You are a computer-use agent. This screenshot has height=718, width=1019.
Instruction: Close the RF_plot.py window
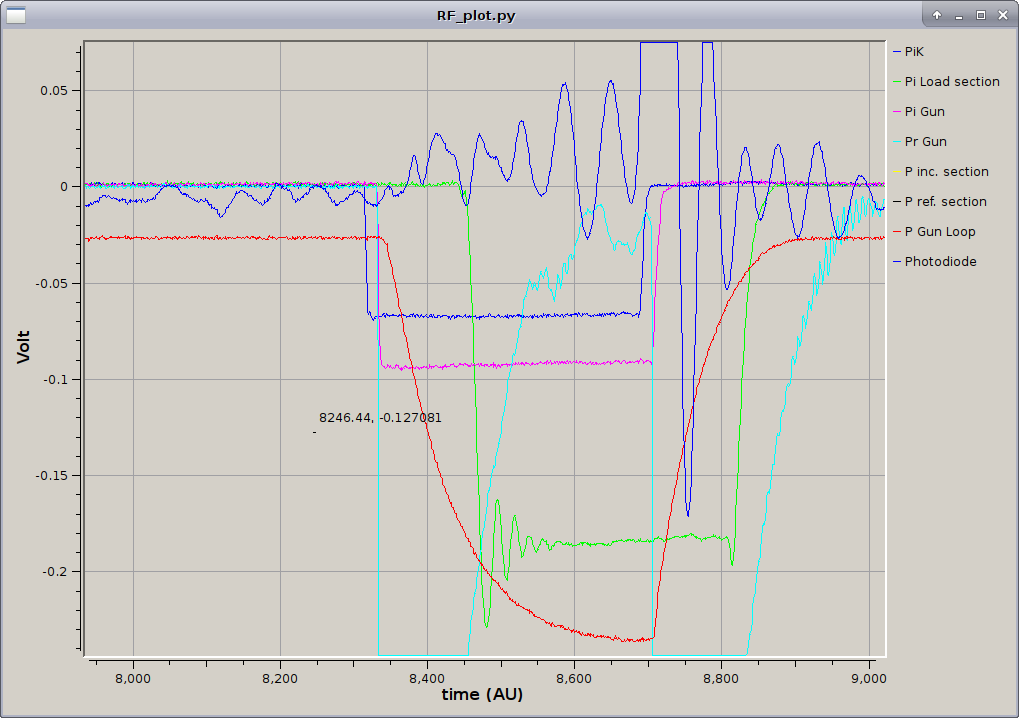(x=1002, y=15)
